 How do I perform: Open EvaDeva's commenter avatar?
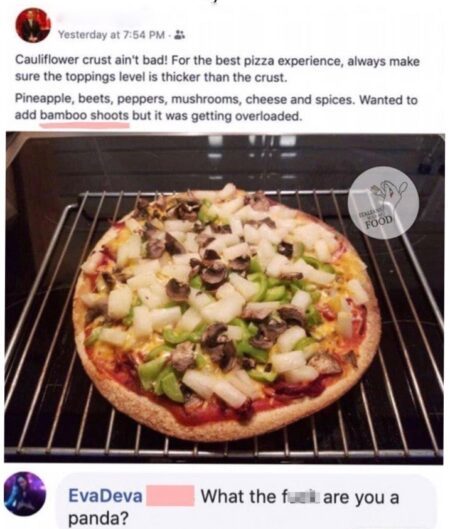coord(24,494)
